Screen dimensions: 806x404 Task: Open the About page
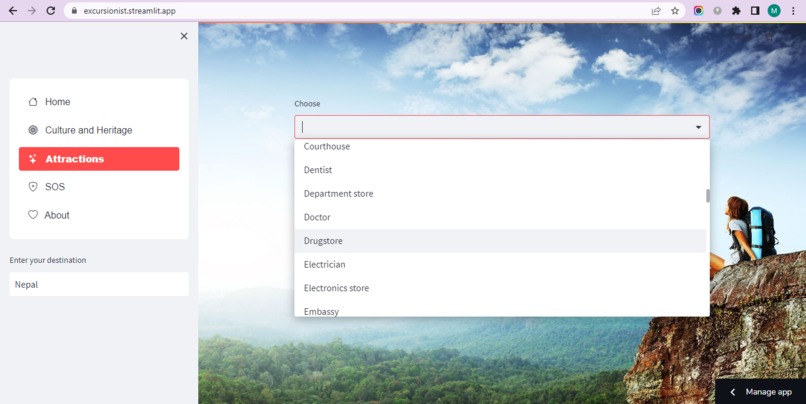[99, 215]
